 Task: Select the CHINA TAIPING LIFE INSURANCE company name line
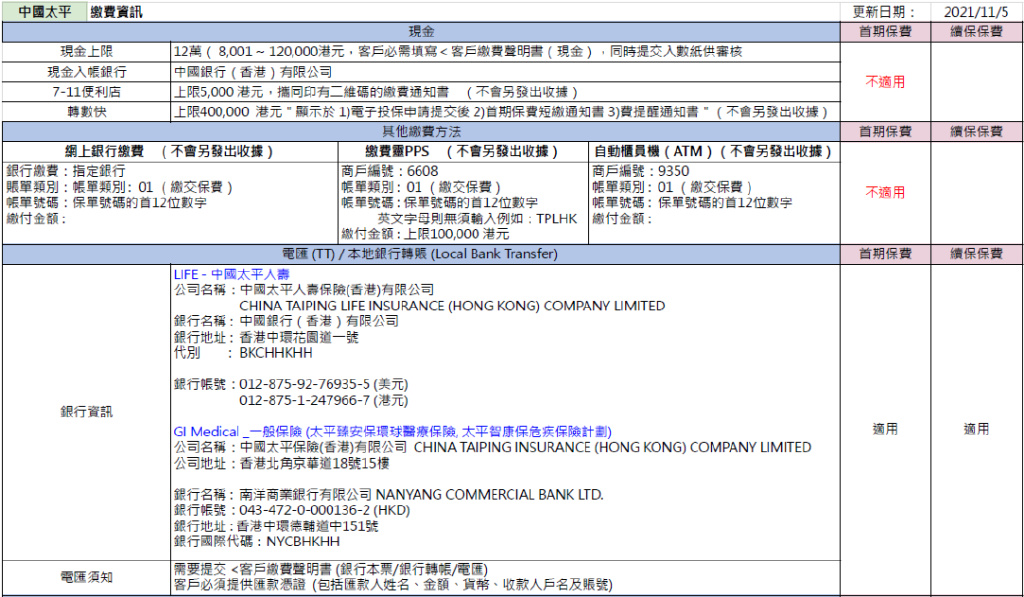[452, 306]
